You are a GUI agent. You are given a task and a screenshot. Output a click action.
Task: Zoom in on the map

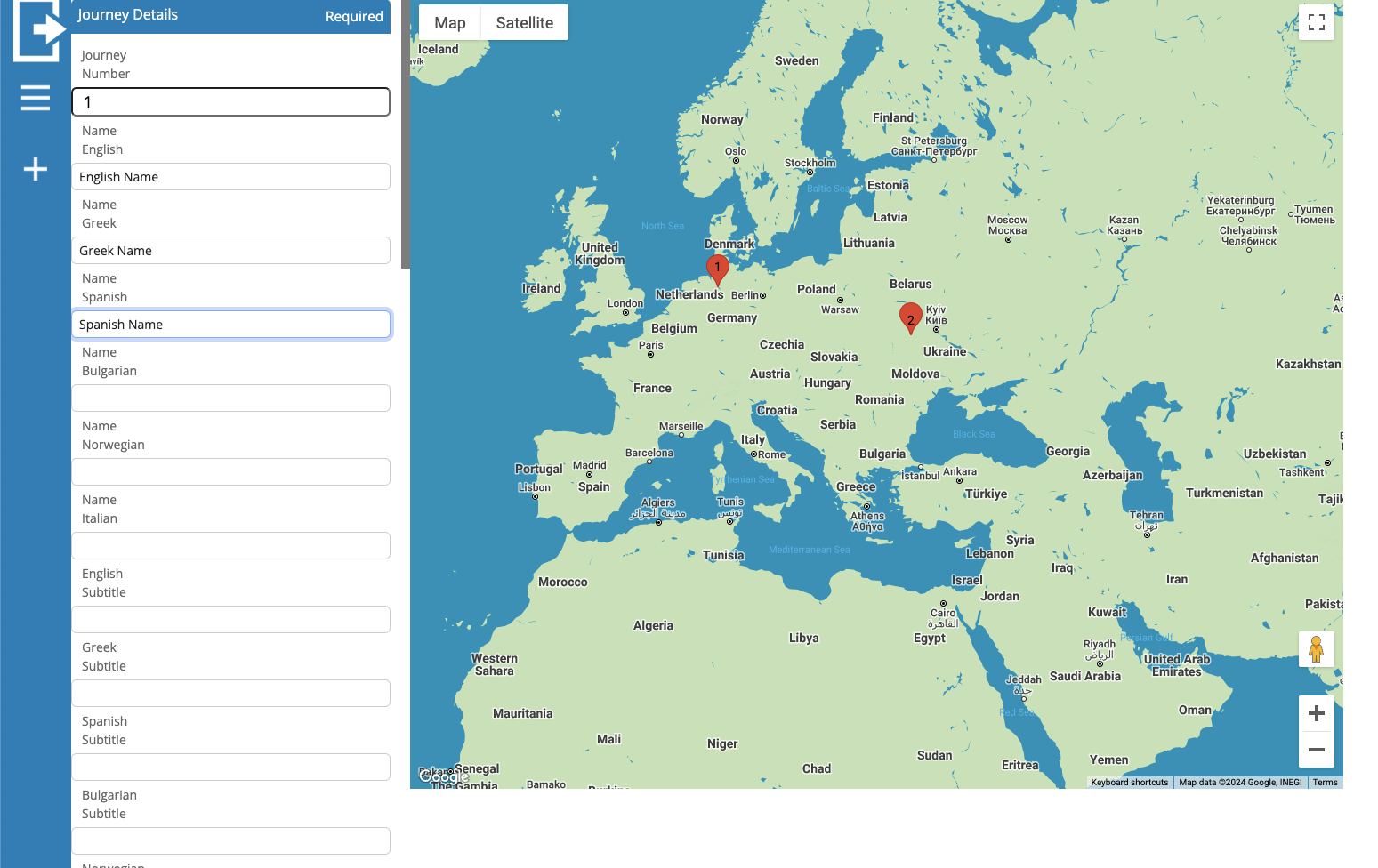1316,713
